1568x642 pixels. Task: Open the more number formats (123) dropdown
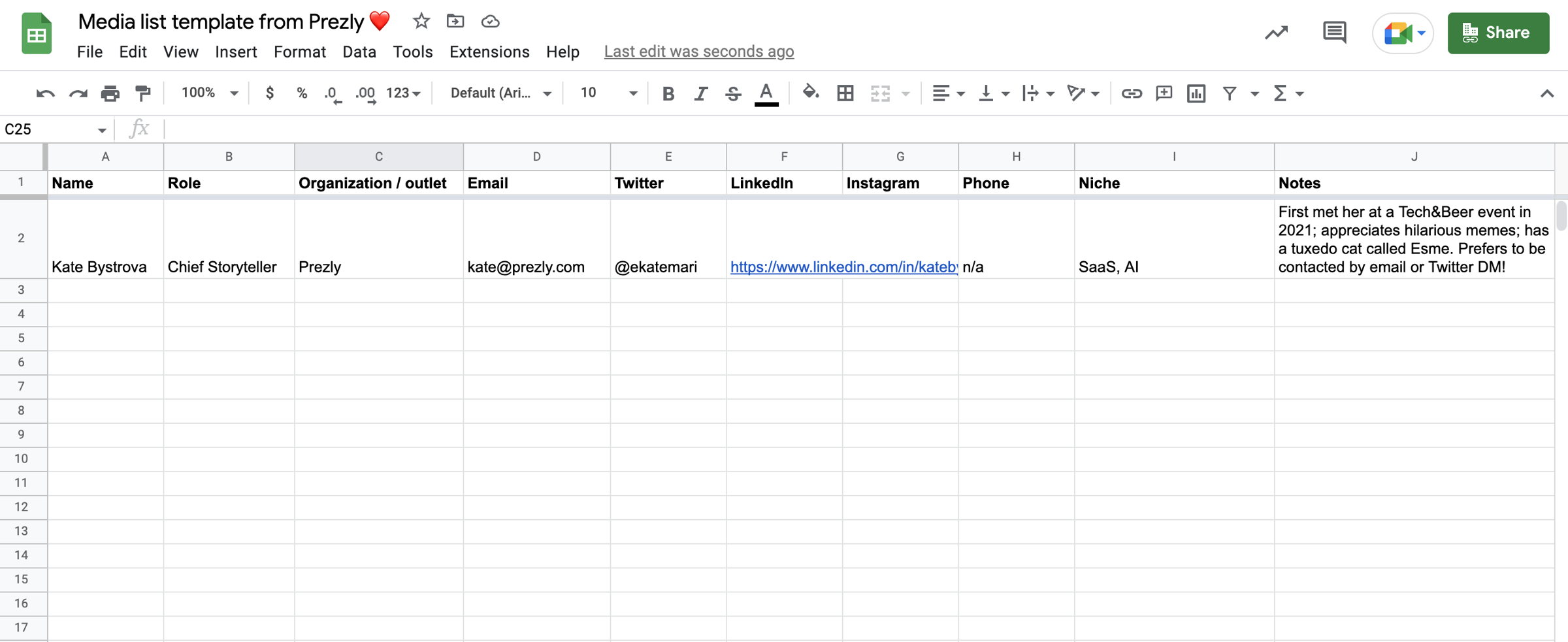pyautogui.click(x=401, y=93)
